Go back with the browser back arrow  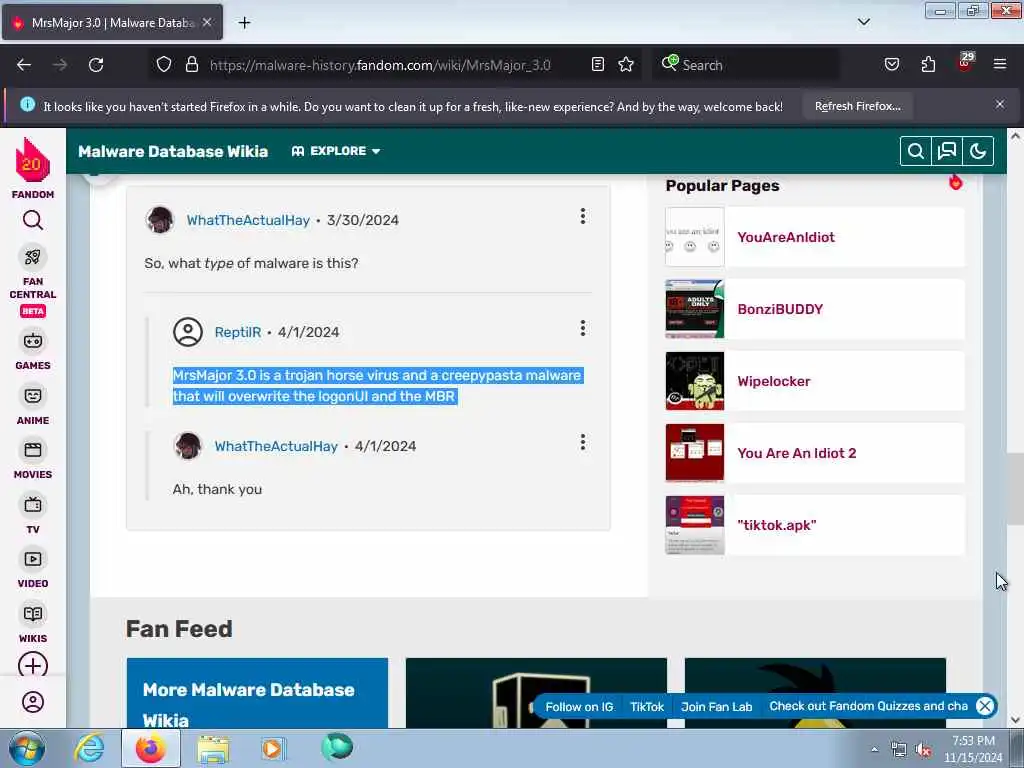pyautogui.click(x=24, y=65)
